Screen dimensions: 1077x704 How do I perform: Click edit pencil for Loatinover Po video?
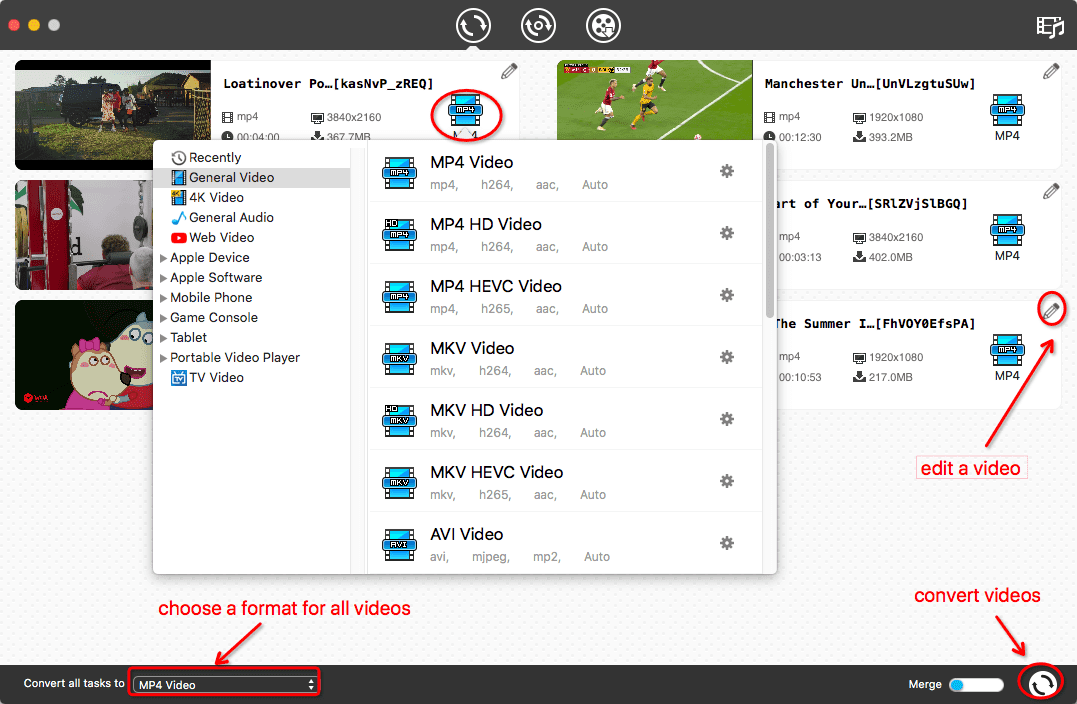point(509,71)
